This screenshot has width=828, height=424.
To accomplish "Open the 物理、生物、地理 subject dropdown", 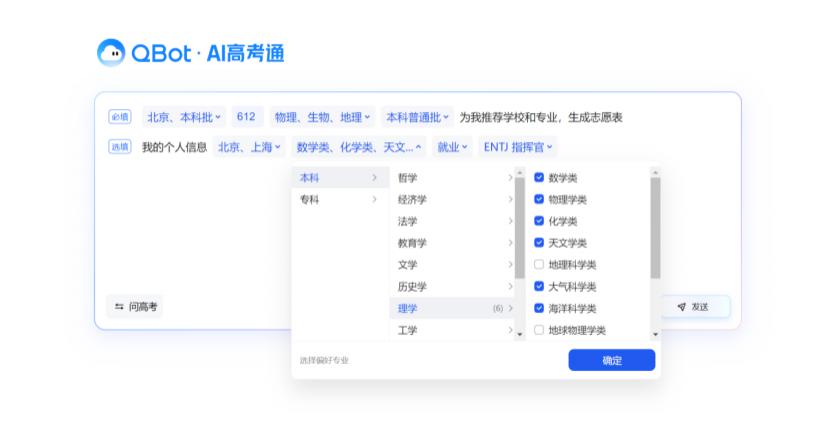I will click(322, 117).
